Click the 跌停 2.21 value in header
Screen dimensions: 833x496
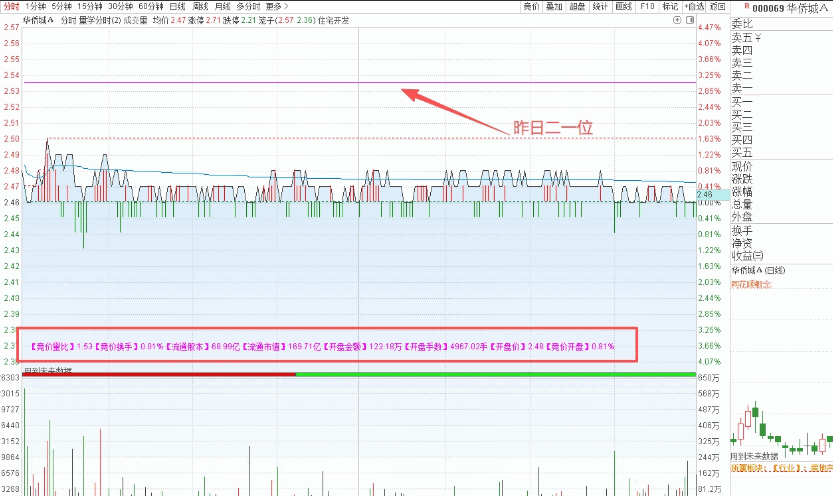(239, 20)
